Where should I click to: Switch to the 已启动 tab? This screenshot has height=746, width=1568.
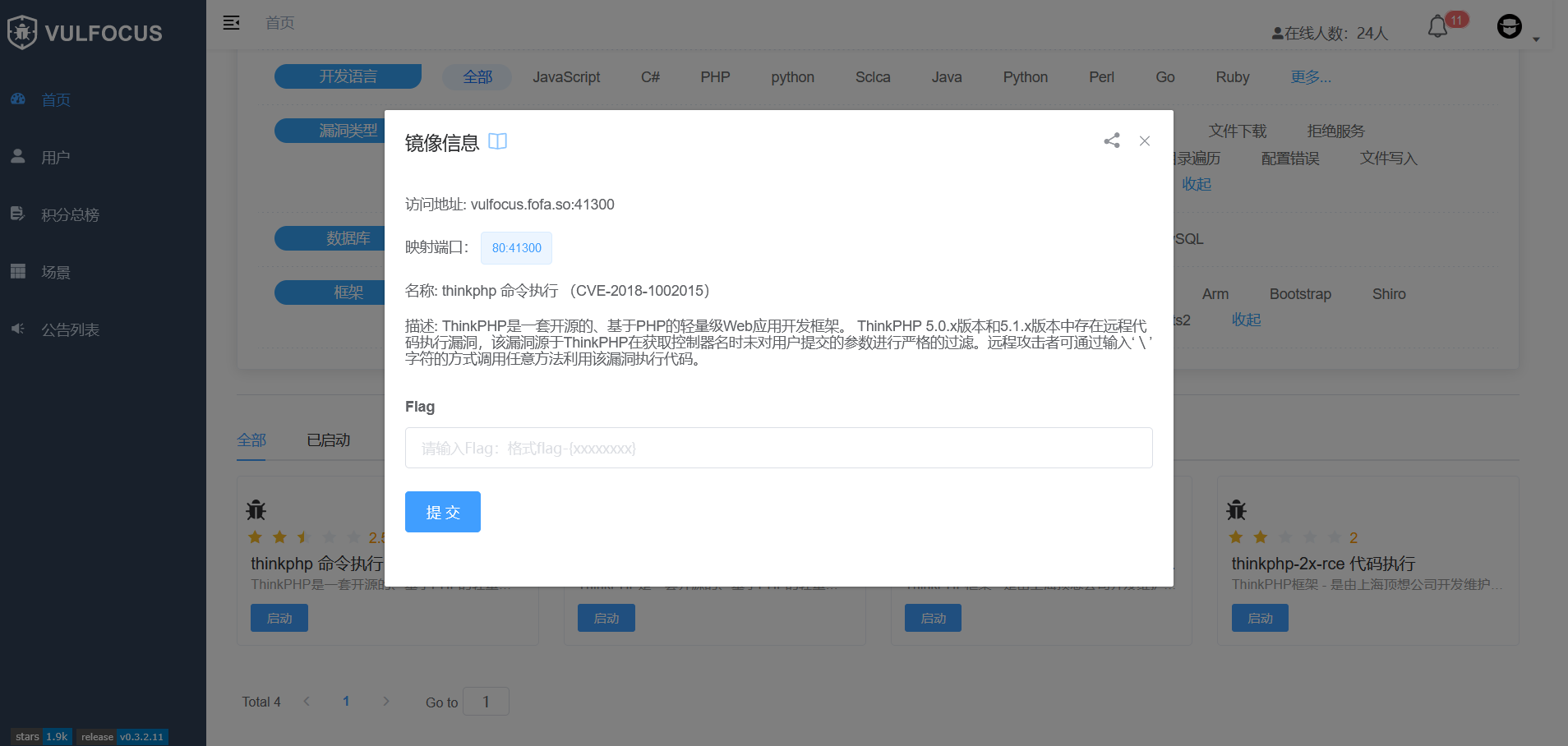327,440
